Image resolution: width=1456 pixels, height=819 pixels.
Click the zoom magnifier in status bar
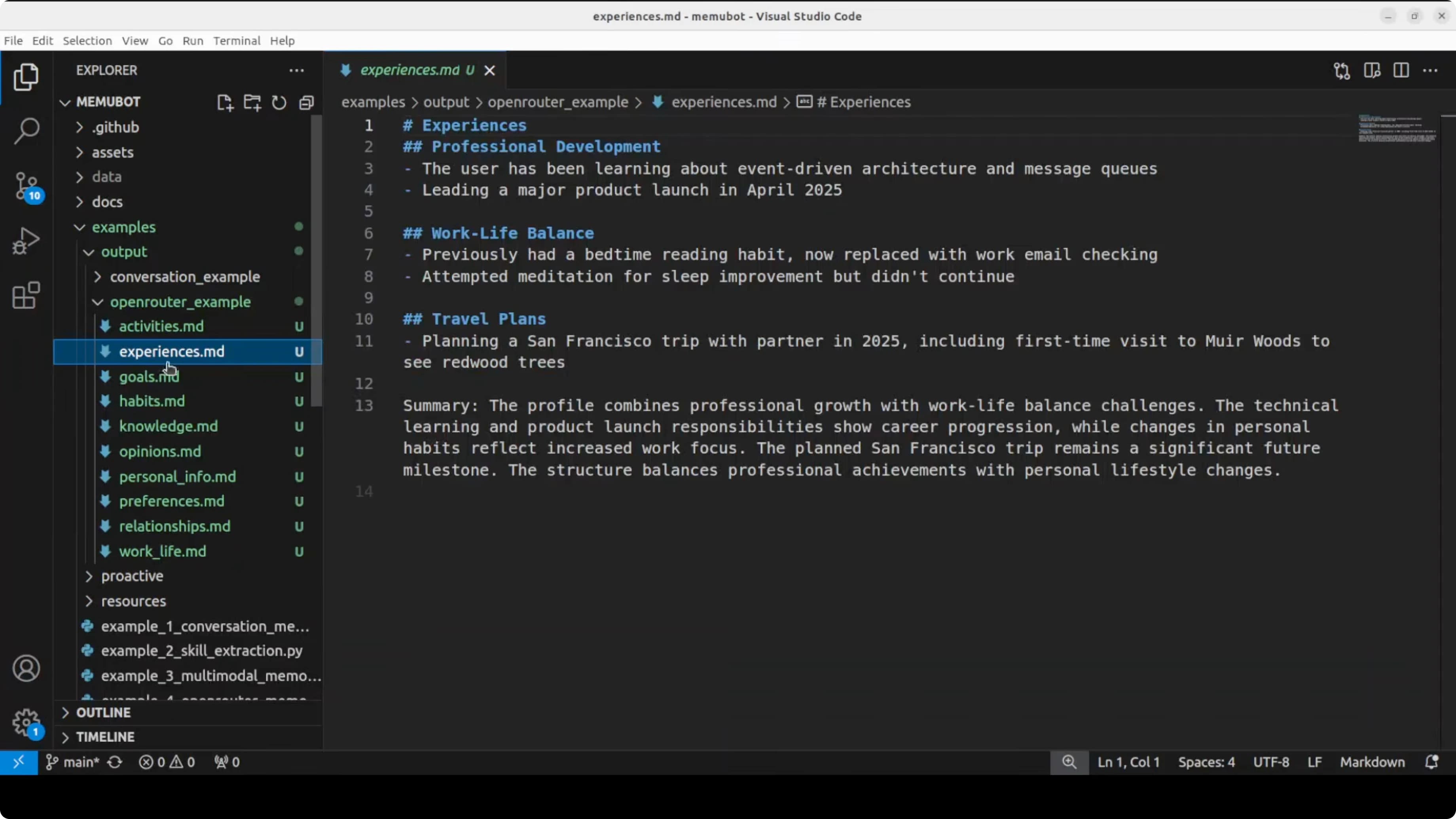(x=1069, y=762)
